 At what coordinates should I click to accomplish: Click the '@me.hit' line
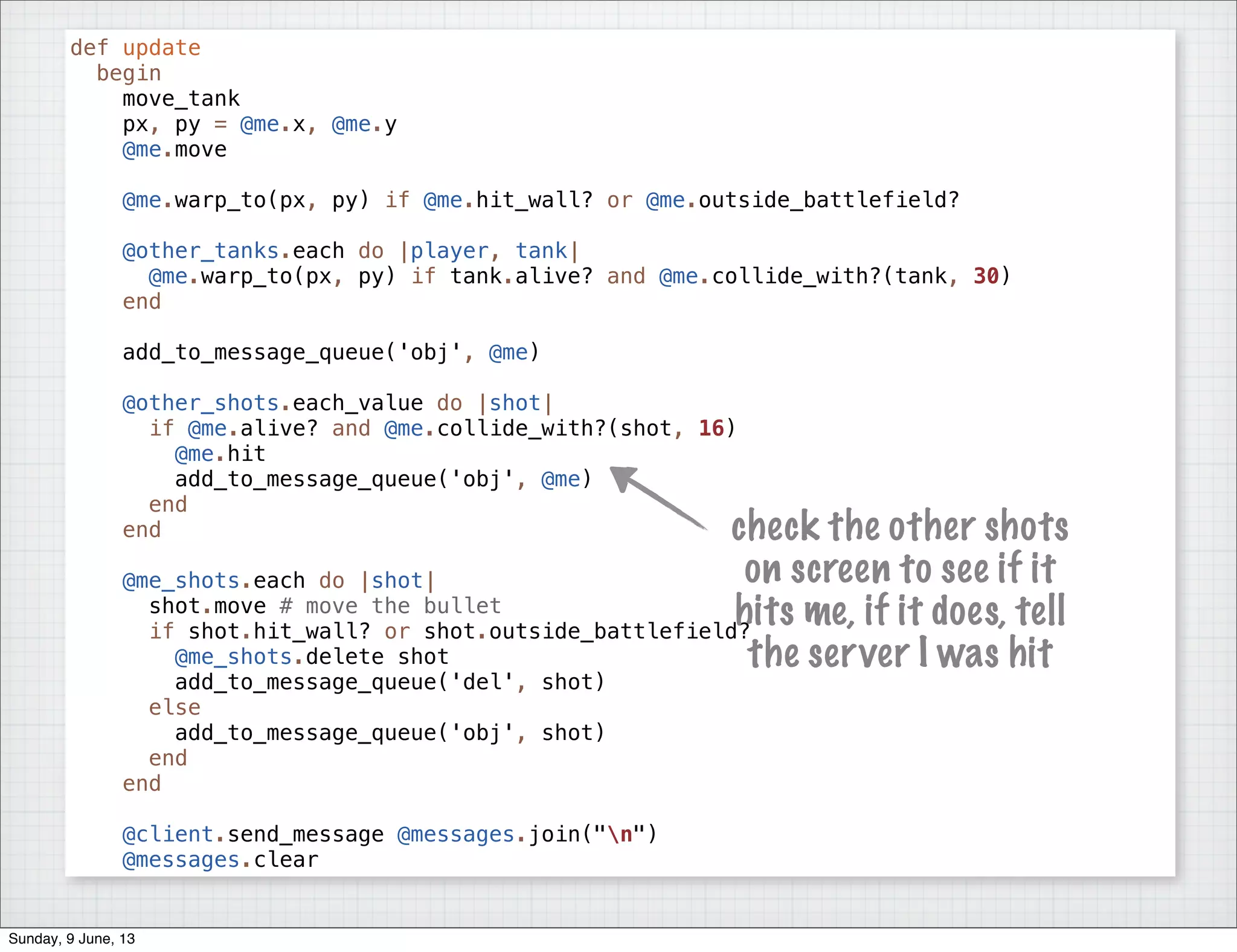point(220,454)
